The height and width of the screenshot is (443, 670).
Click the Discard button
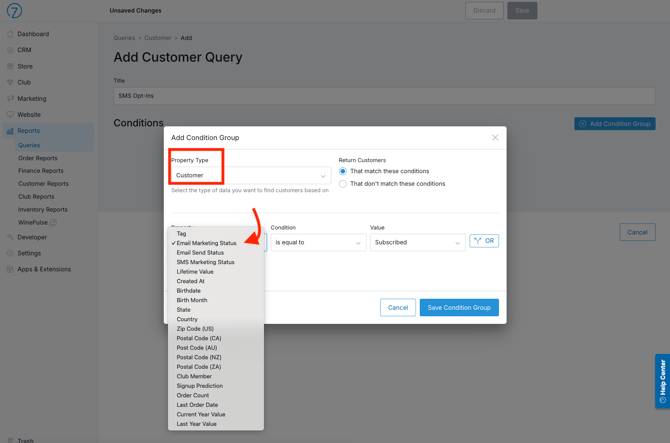coord(484,11)
